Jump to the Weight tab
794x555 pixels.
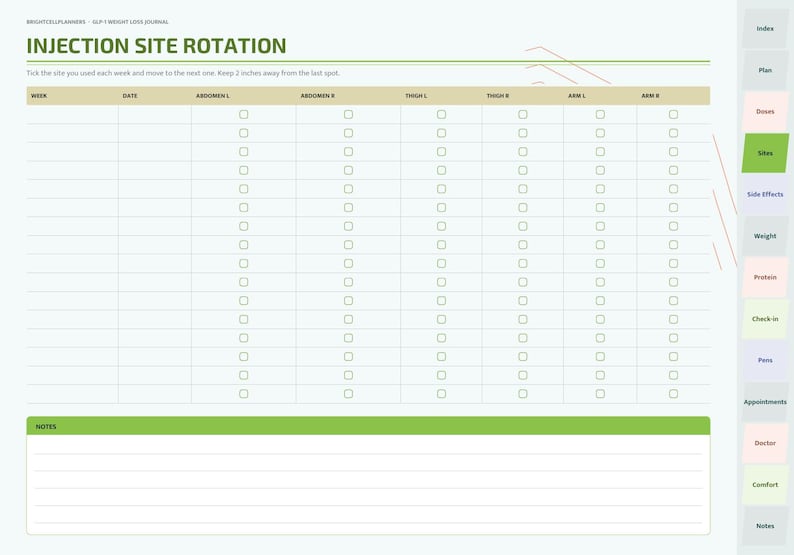[x=765, y=236]
